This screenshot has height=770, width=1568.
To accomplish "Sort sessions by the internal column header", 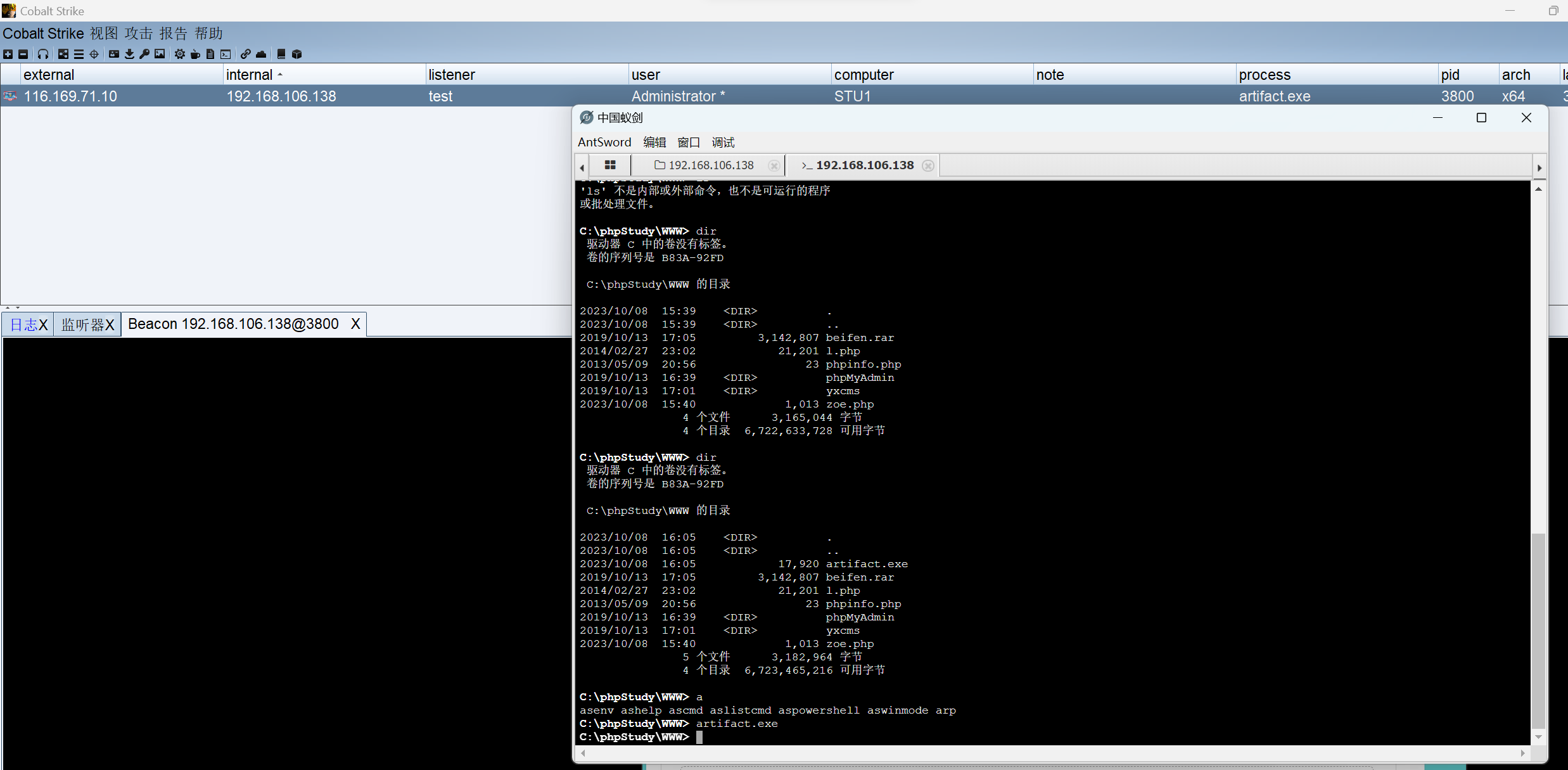I will pyautogui.click(x=324, y=75).
